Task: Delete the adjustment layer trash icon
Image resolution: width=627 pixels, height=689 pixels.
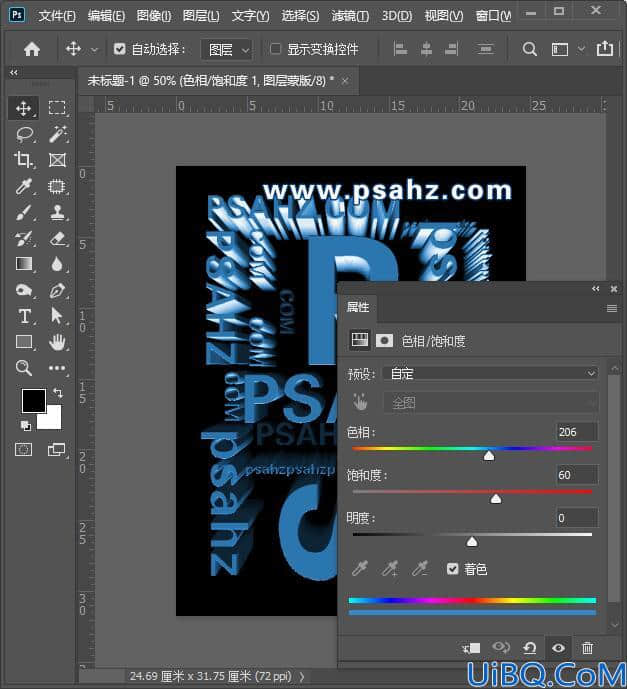Action: (x=587, y=648)
